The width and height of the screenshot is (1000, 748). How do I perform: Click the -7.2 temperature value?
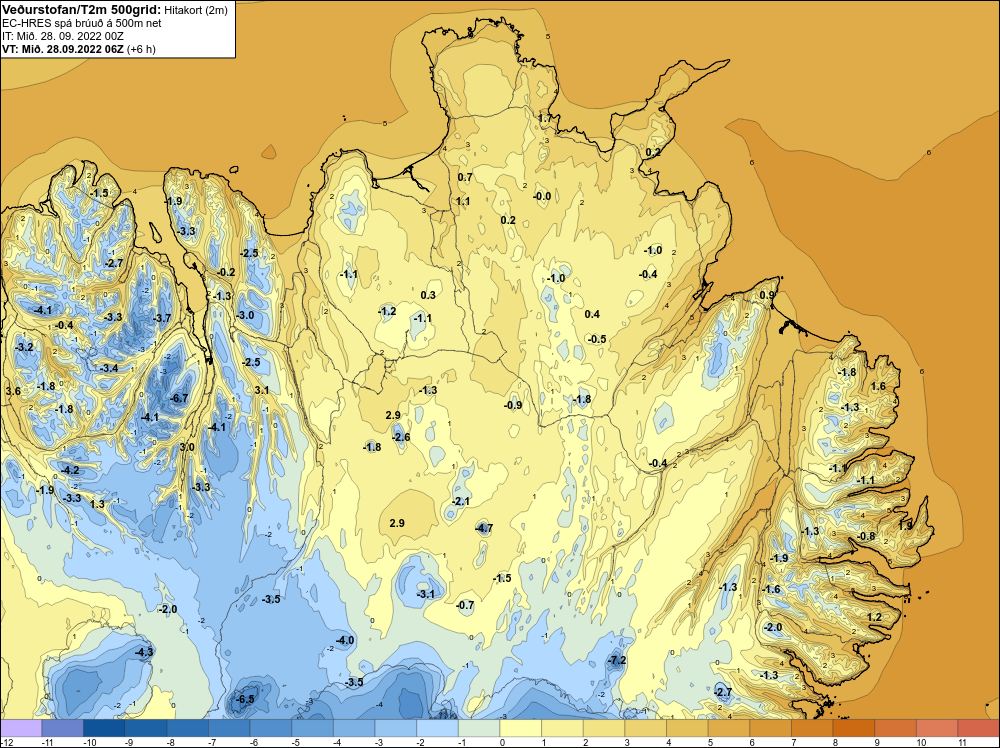(617, 660)
